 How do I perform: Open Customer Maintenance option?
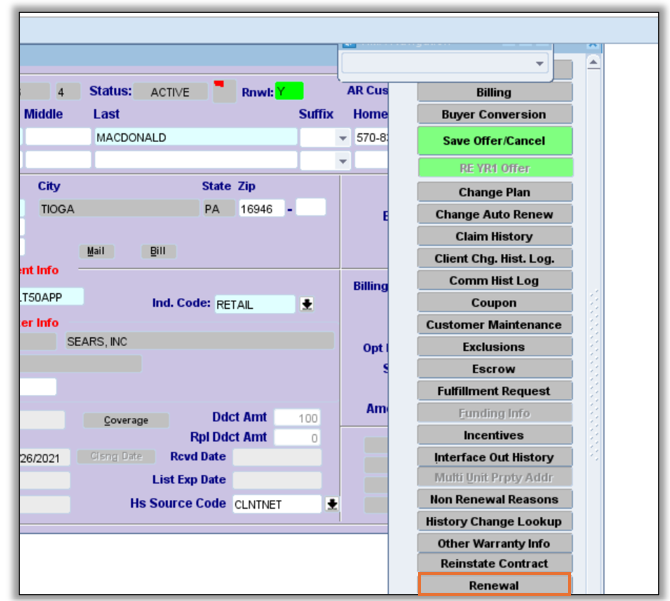coord(494,325)
